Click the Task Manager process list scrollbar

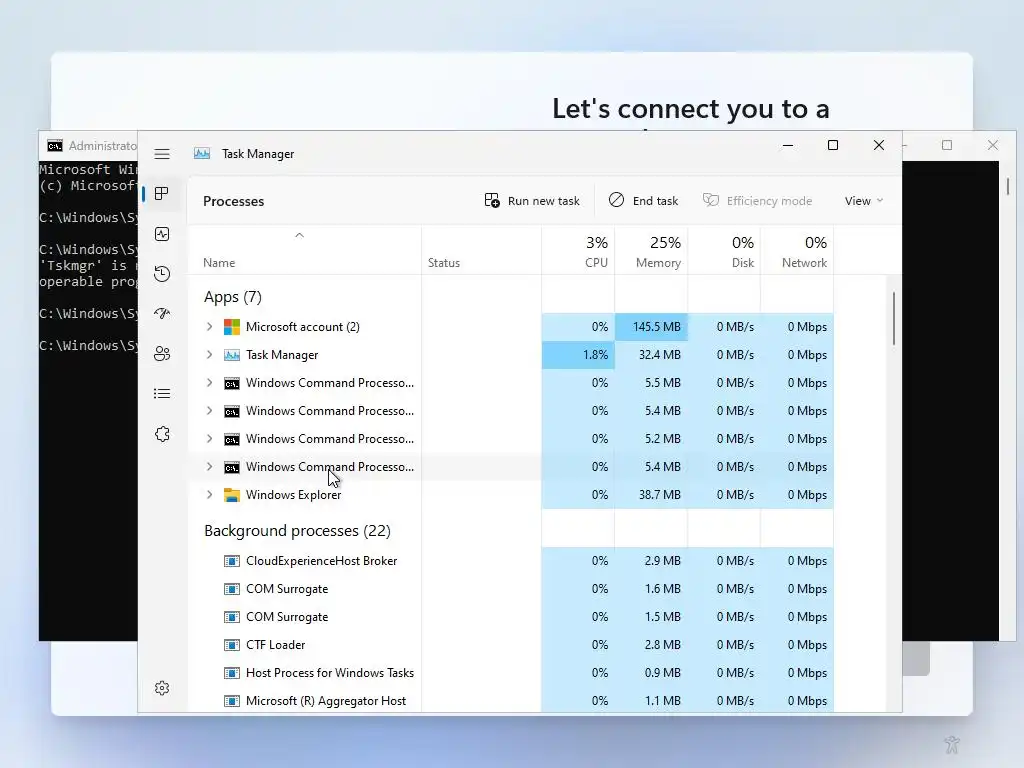tap(893, 319)
